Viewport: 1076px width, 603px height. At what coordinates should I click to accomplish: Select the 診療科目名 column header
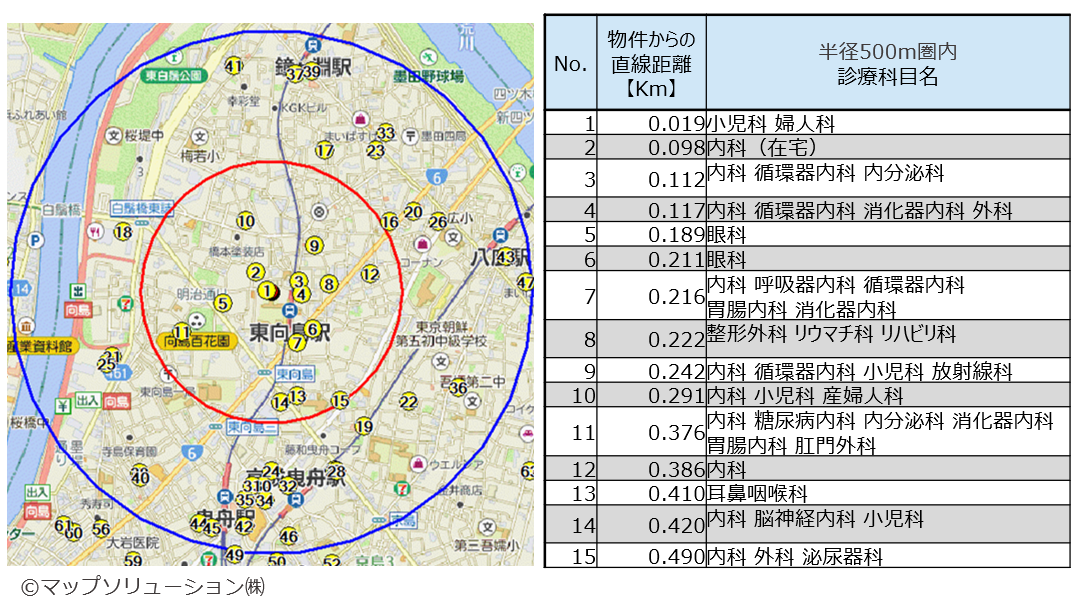(888, 62)
